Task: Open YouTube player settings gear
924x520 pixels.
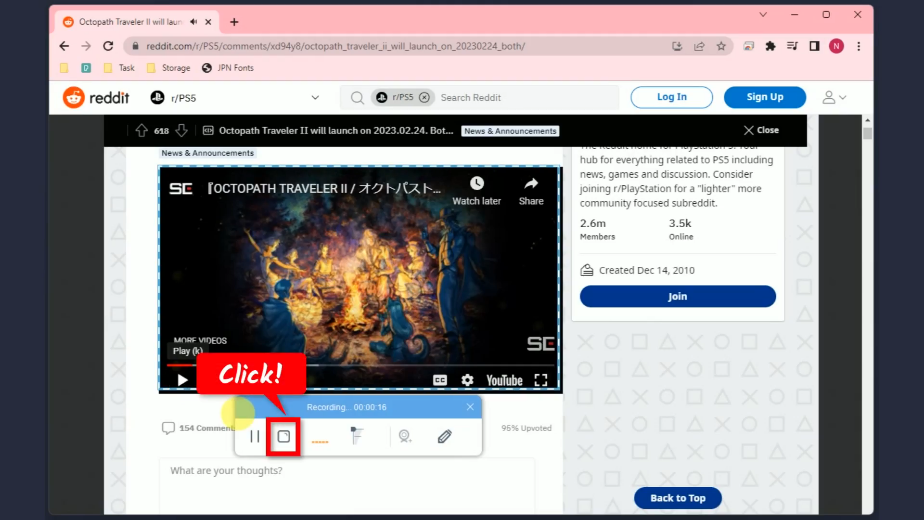Action: (x=467, y=380)
